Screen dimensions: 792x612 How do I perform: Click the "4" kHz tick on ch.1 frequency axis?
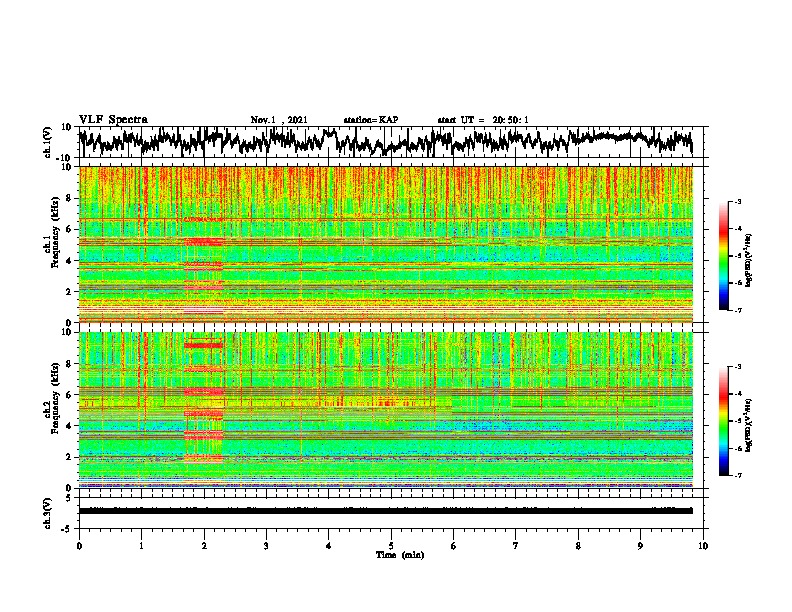click(x=69, y=261)
